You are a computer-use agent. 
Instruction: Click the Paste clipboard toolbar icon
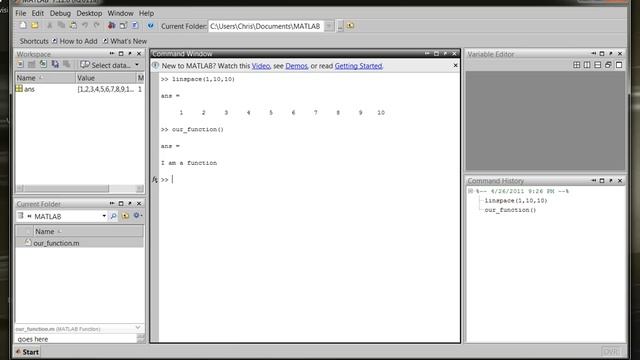pos(73,26)
